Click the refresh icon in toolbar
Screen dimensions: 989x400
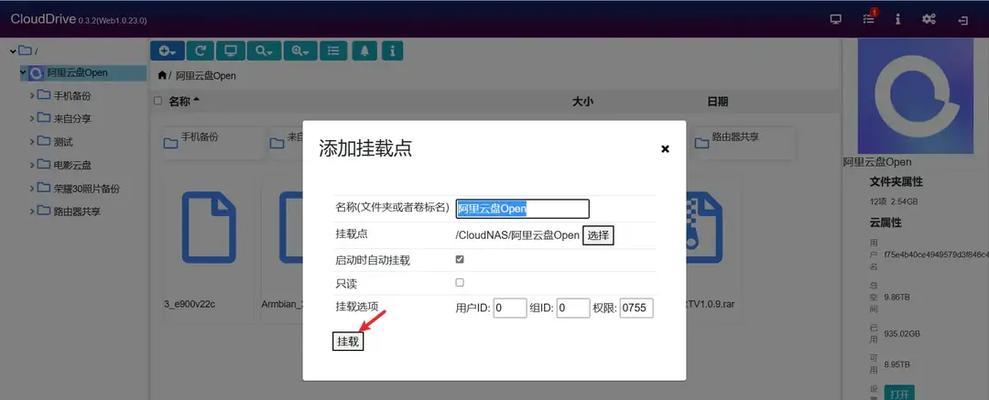pos(200,51)
